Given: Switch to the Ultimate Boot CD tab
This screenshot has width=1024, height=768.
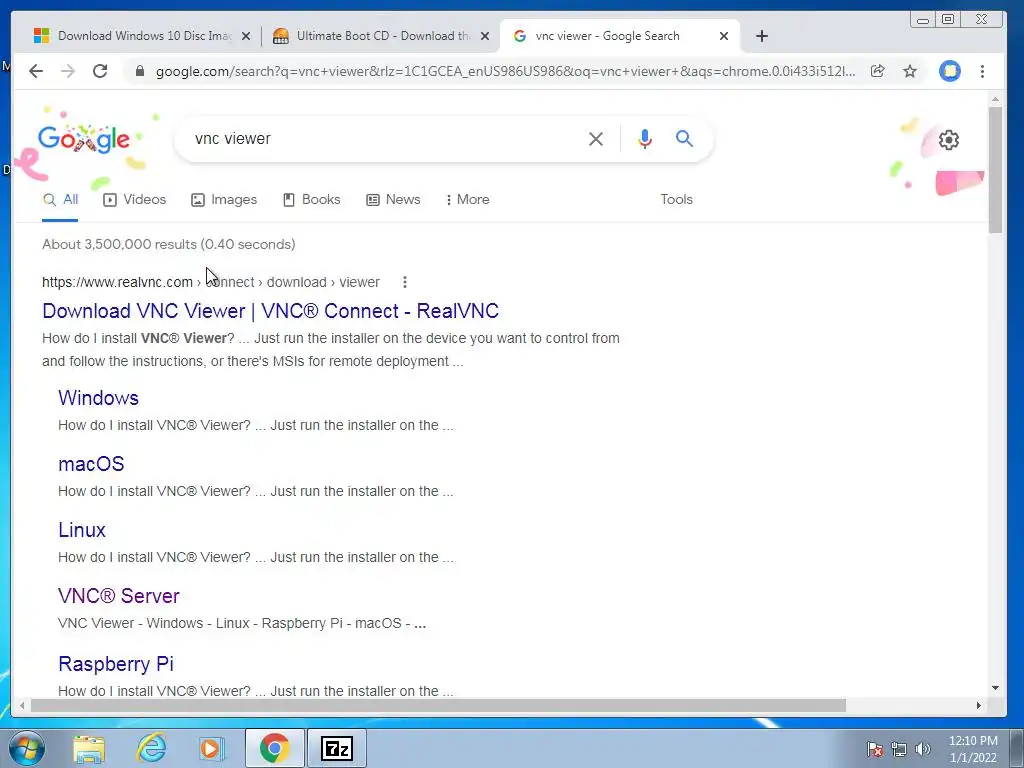Looking at the screenshot, I should [x=382, y=37].
